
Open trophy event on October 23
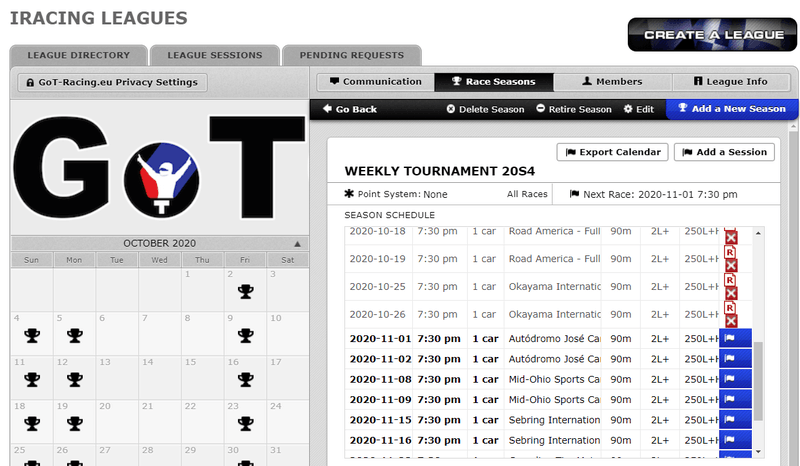tap(245, 423)
